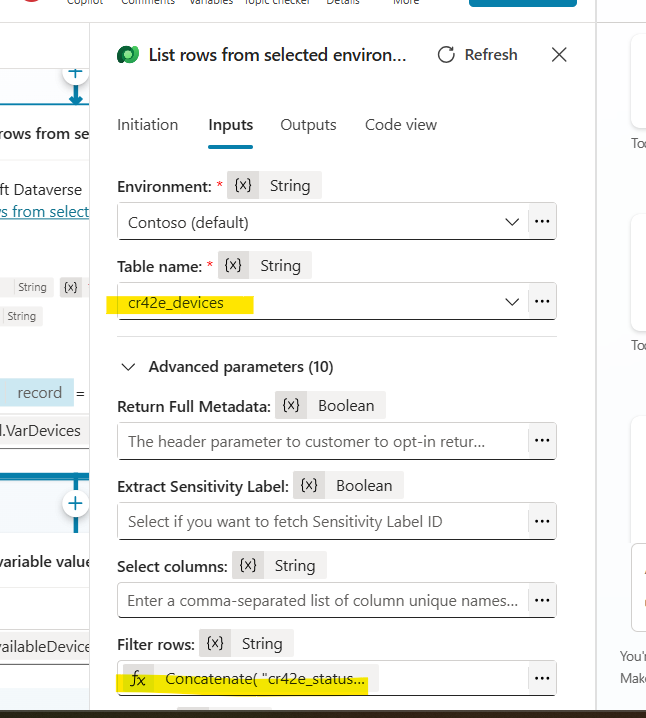Screen dimensions: 646x718
Task: Click the Refresh text label
Action: 491,54
